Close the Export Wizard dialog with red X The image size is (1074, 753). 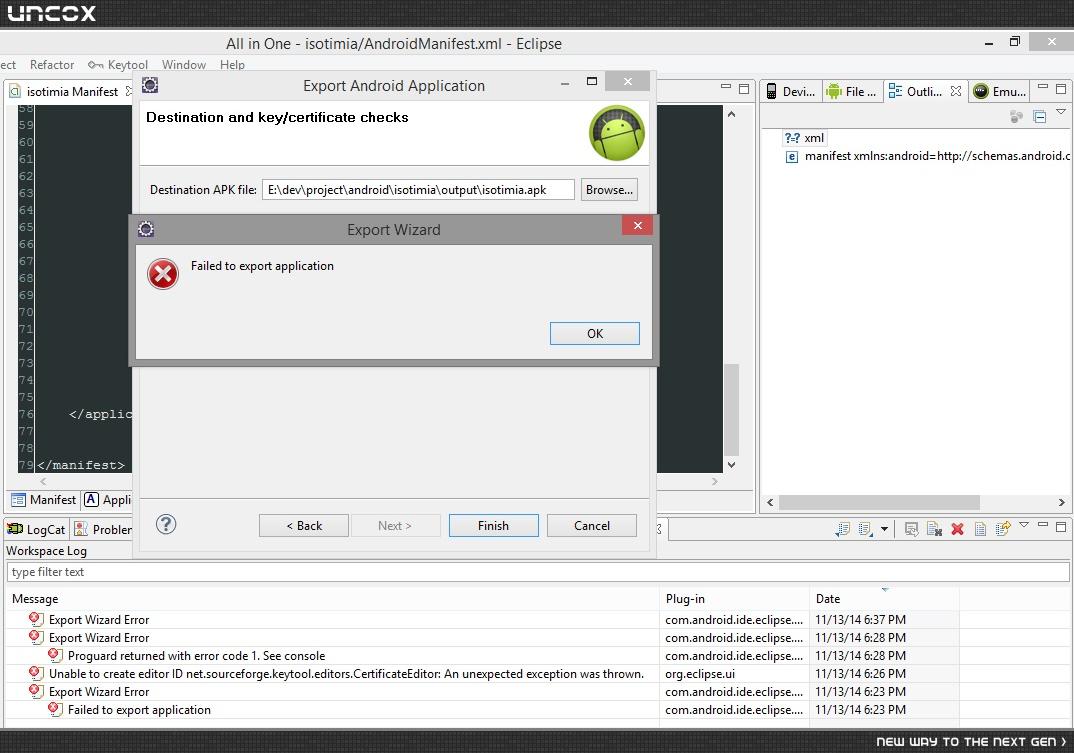637,225
